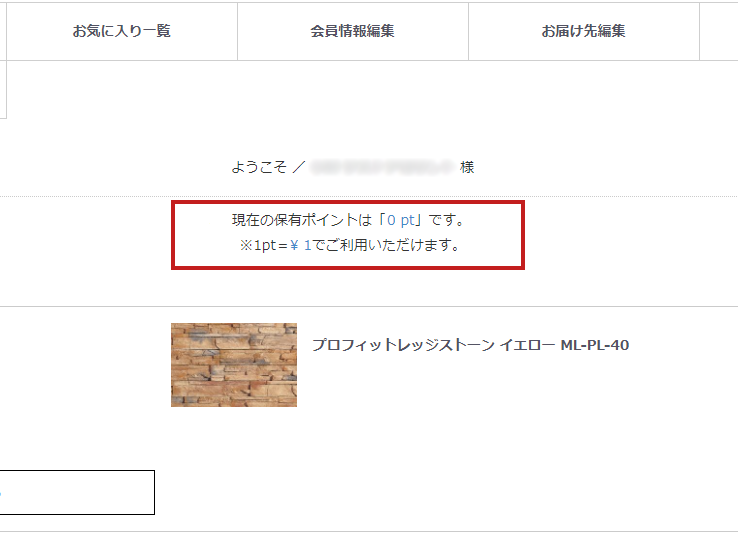738x540 pixels.
Task: Open the お気に入り一覧 tab
Action: click(122, 32)
